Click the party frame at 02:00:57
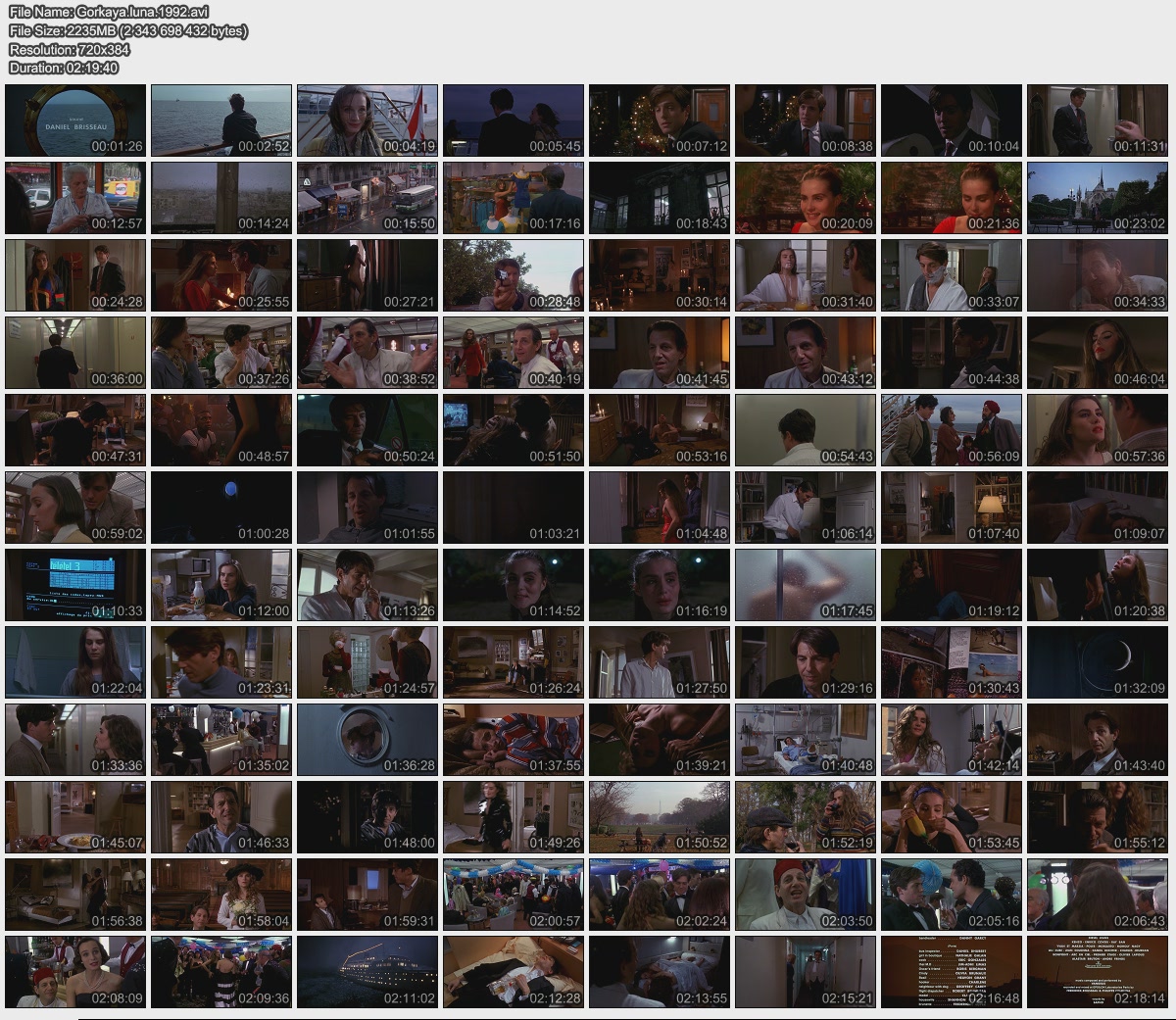Image resolution: width=1176 pixels, height=1020 pixels. [514, 895]
